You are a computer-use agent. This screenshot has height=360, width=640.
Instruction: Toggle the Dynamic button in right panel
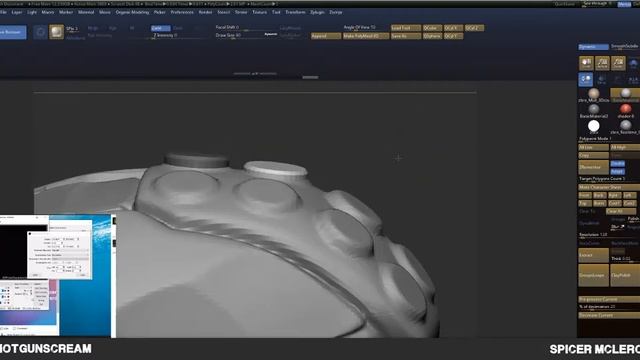pos(593,47)
